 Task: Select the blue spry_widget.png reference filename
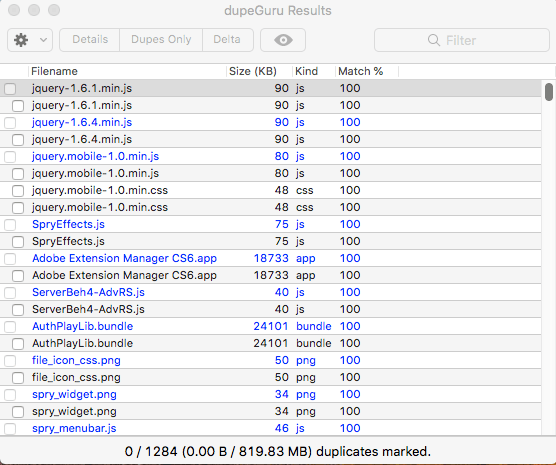[x=74, y=394]
